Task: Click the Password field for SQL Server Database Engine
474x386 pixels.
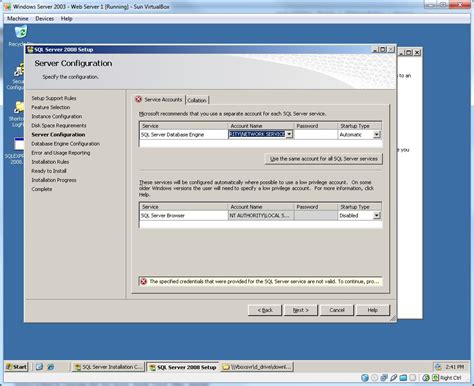Action: [x=315, y=134]
